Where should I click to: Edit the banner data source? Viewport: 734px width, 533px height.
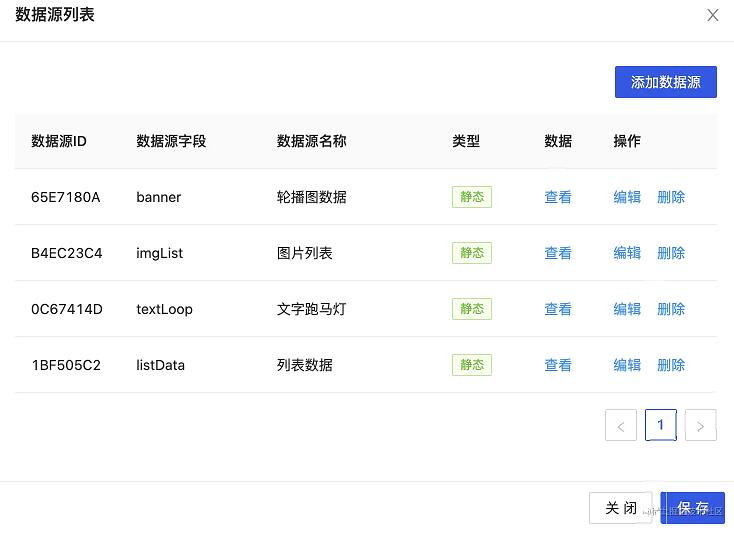(x=627, y=197)
